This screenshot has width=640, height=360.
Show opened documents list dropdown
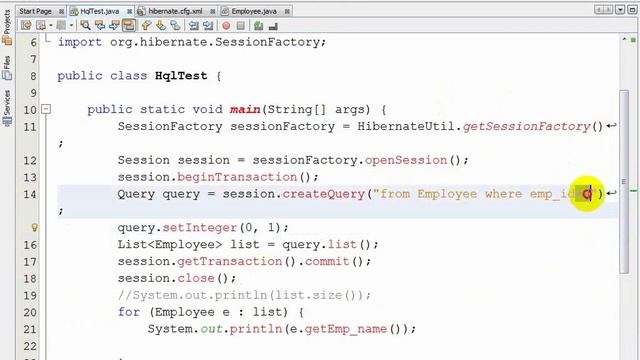620,9
